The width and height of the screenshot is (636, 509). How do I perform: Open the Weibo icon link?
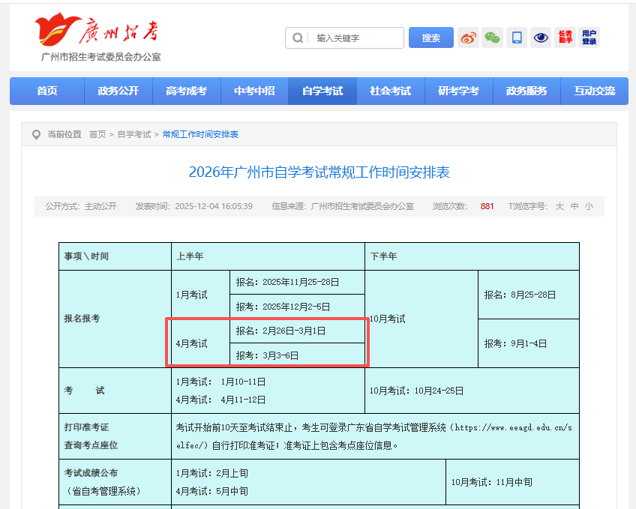click(469, 38)
